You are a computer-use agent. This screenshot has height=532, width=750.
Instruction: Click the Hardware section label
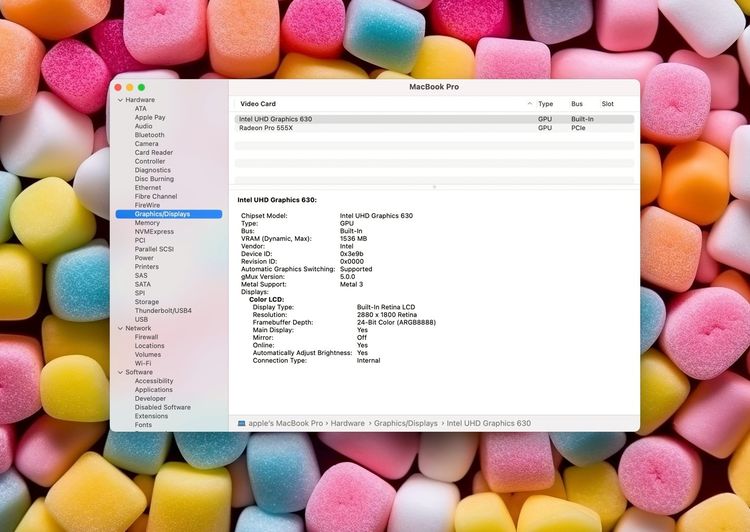pos(140,100)
